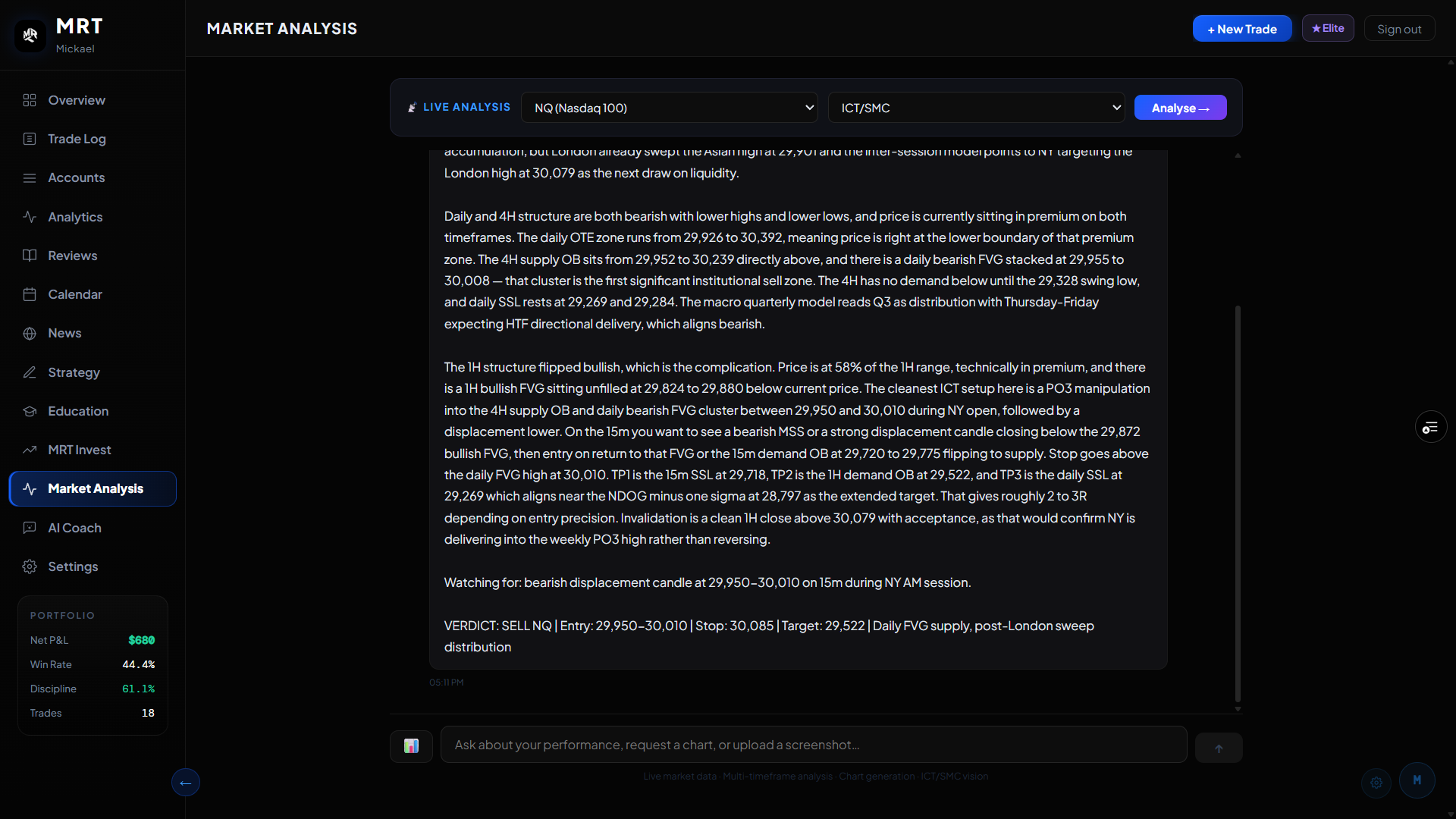
Task: Click the Live Analysis rocket icon
Action: point(413,108)
